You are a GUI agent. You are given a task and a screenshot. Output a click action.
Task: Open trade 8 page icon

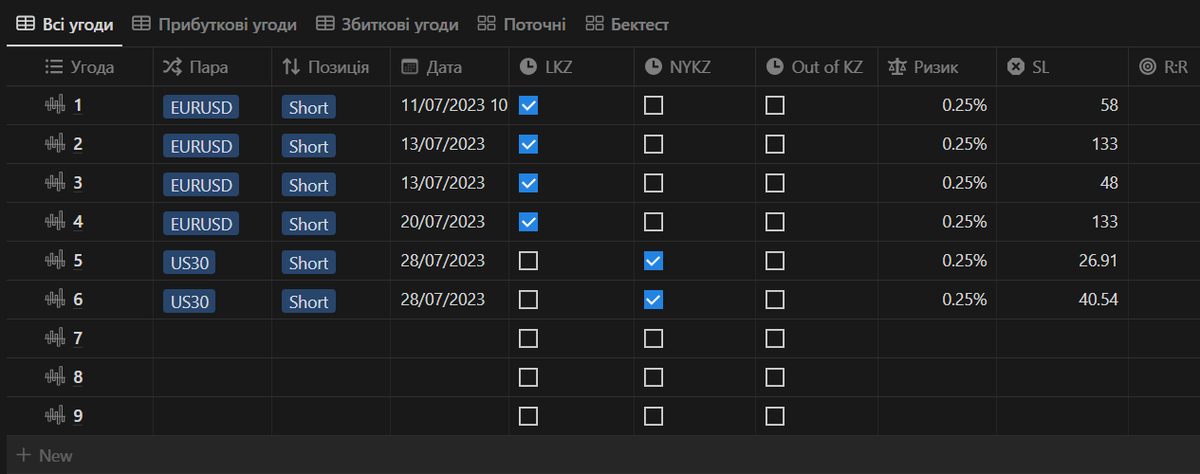[55, 377]
